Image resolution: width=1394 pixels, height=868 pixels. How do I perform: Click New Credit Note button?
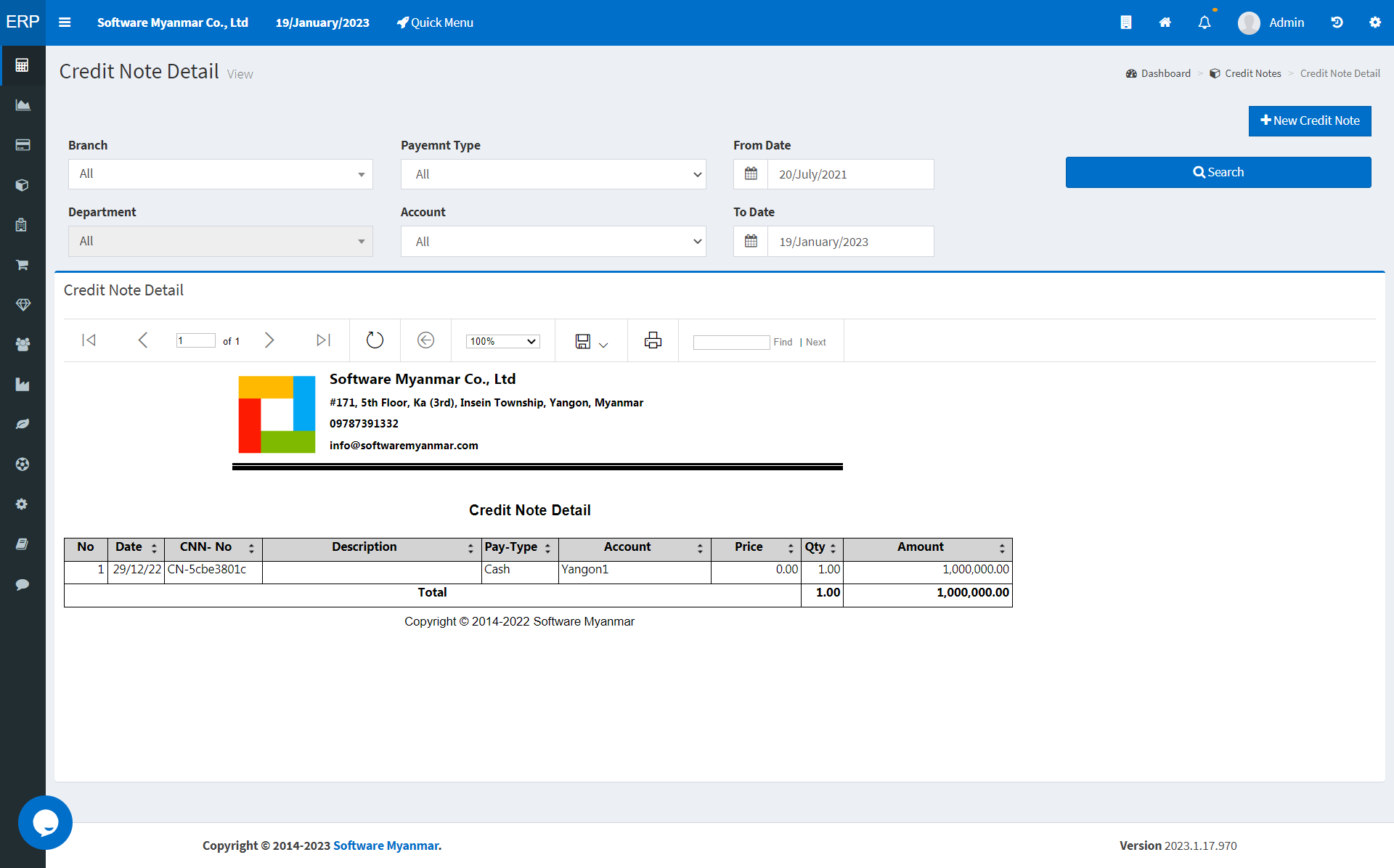point(1310,120)
